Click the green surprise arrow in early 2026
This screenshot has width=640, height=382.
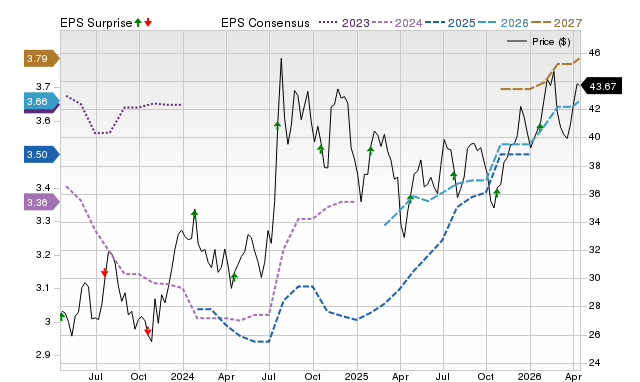tap(540, 127)
